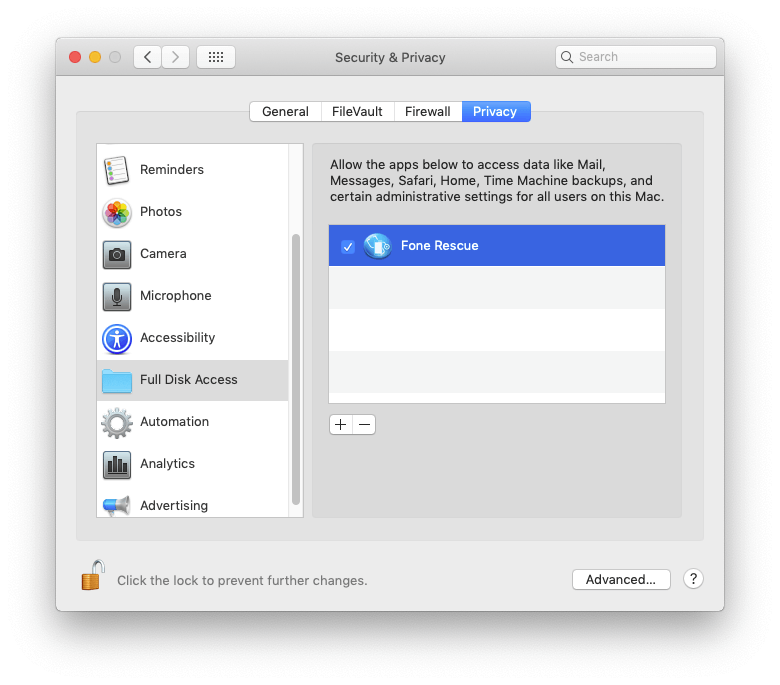
Task: Select the Full Disk Access label
Action: pos(189,380)
